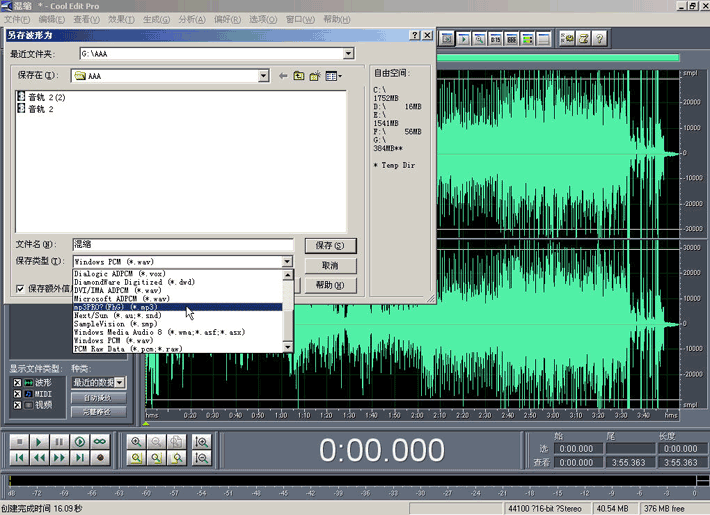The image size is (710, 515).
Task: Open the save-in AAA folder dropdown
Action: [x=263, y=76]
